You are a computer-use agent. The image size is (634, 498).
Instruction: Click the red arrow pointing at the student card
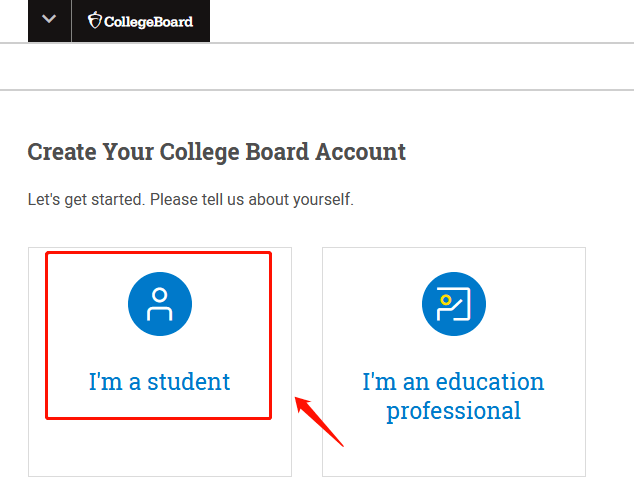click(x=320, y=422)
